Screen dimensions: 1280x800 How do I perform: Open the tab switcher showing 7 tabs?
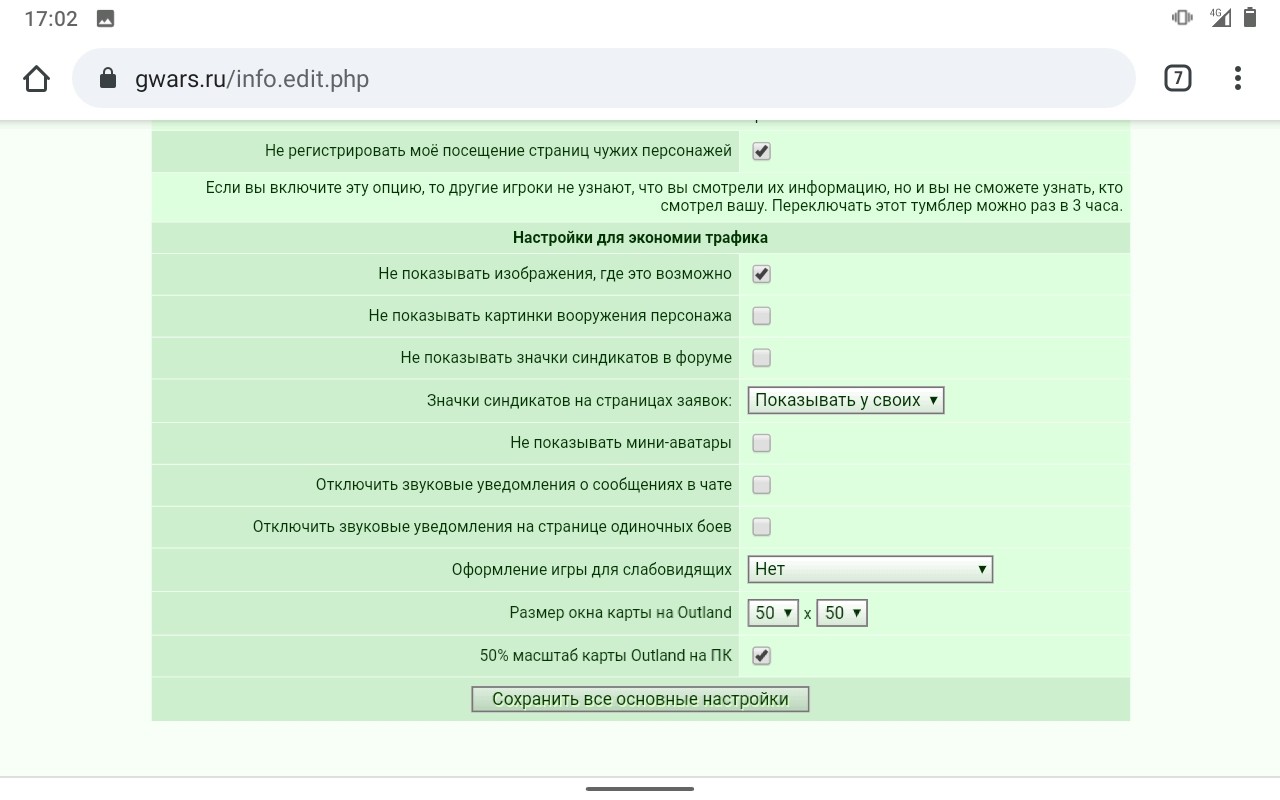[1177, 78]
